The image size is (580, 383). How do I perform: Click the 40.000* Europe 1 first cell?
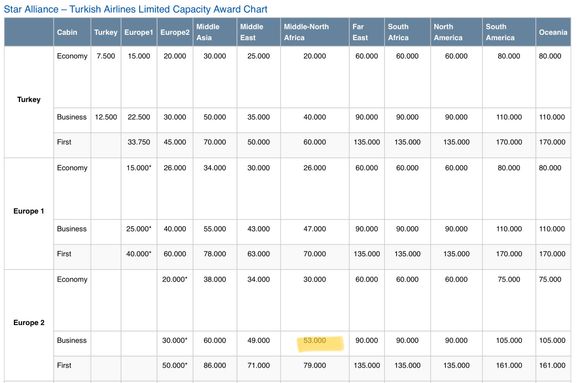139,254
